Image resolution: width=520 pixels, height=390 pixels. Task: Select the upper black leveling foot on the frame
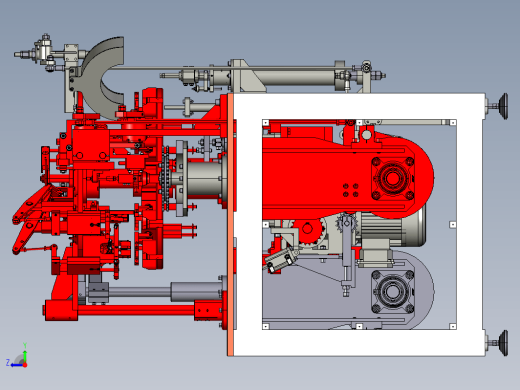click(503, 106)
